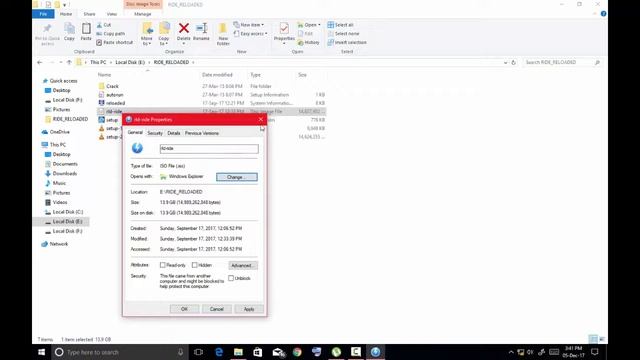
Task: Click the Search RIDE_RELOADED box
Action: 562,62
